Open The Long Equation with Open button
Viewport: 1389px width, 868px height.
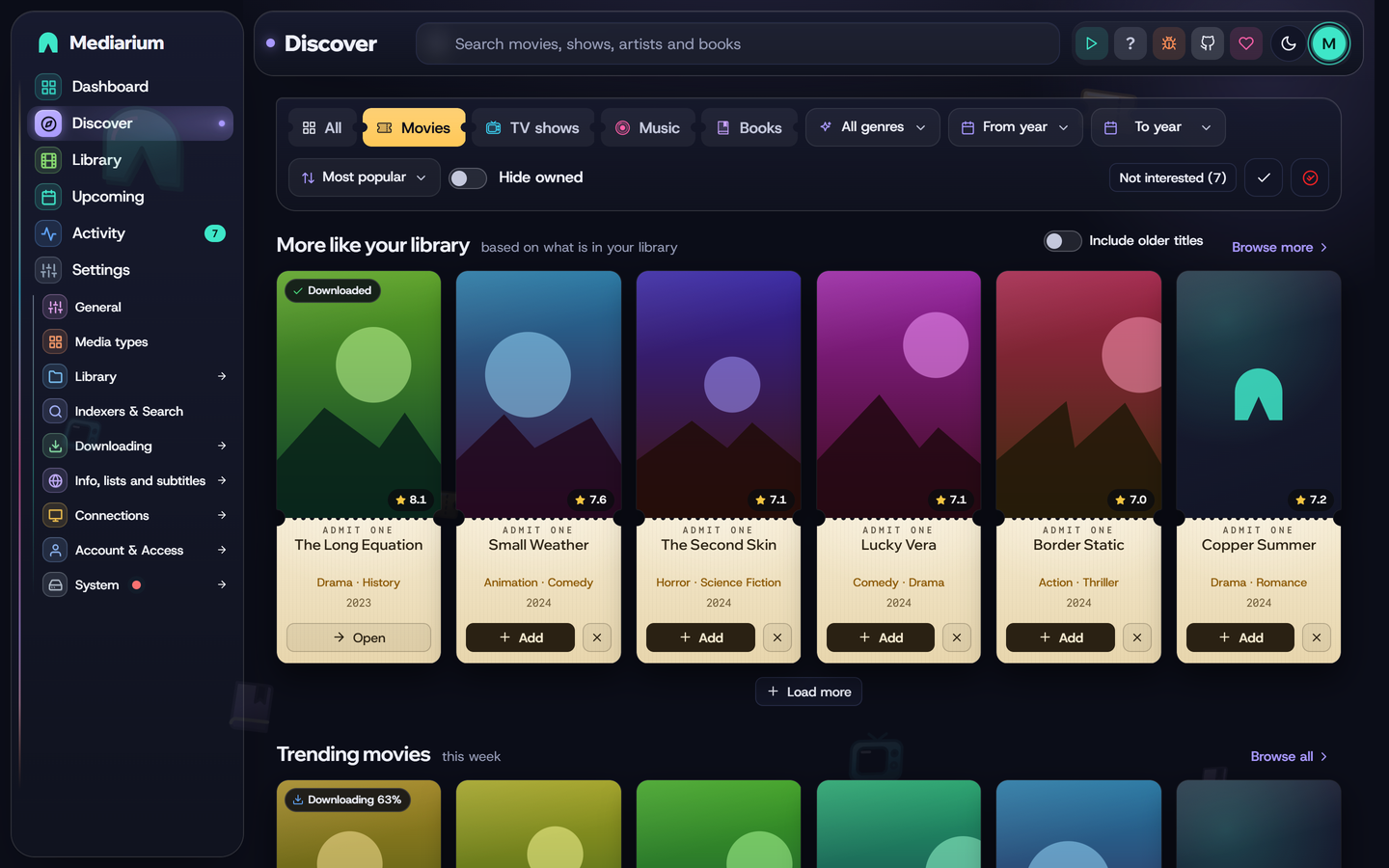pyautogui.click(x=359, y=637)
